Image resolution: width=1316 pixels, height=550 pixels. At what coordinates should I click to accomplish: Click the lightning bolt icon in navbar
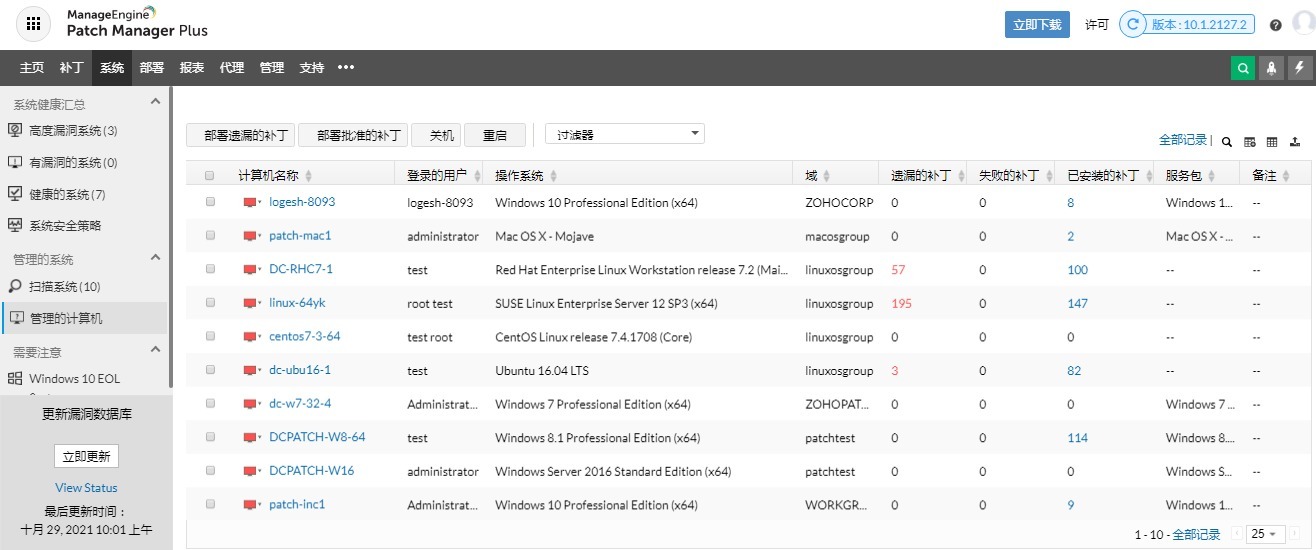(x=1299, y=68)
